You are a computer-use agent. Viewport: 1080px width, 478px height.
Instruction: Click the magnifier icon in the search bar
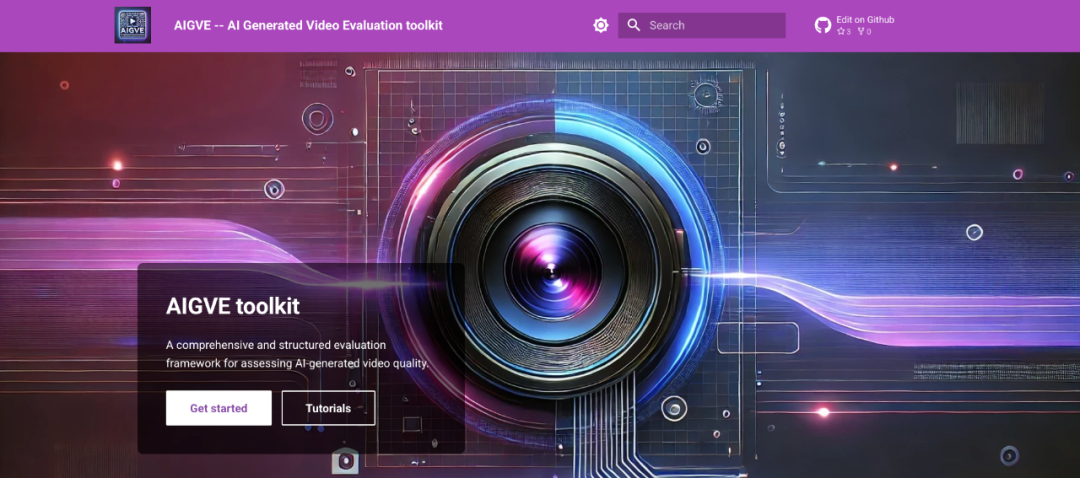(x=634, y=25)
